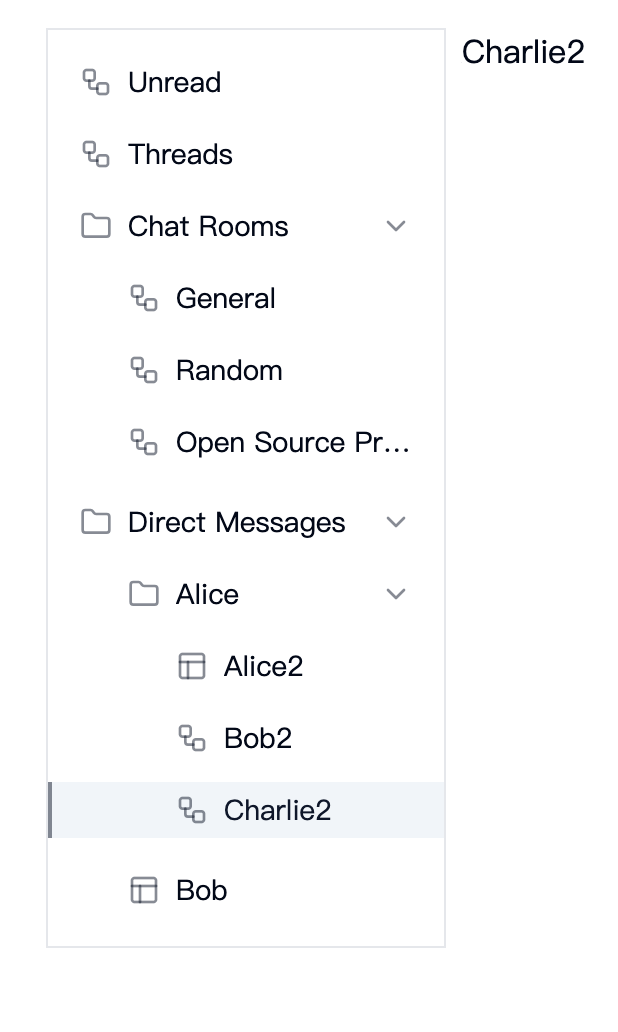Image resolution: width=618 pixels, height=1032 pixels.
Task: Collapse the Direct Messages section
Action: (x=396, y=522)
